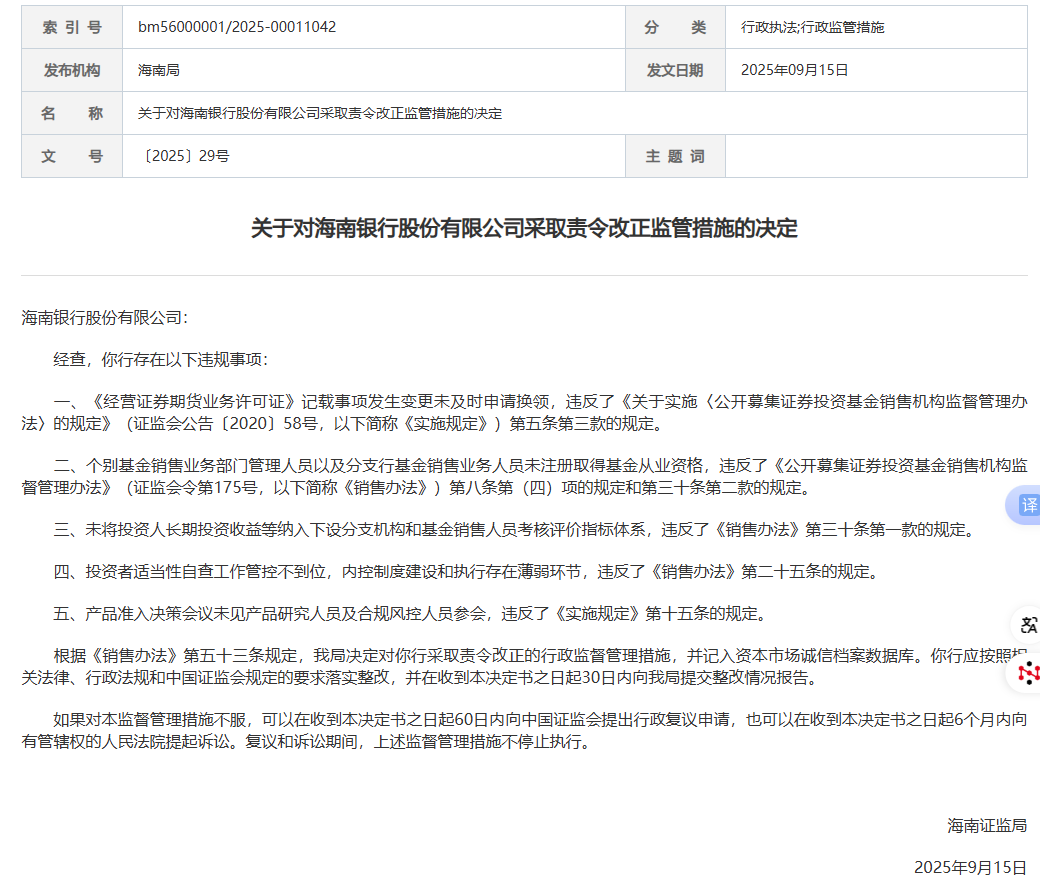The width and height of the screenshot is (1040, 883).
Task: Click the 发文日期 value 2025年09月15日 in table
Action: click(794, 70)
